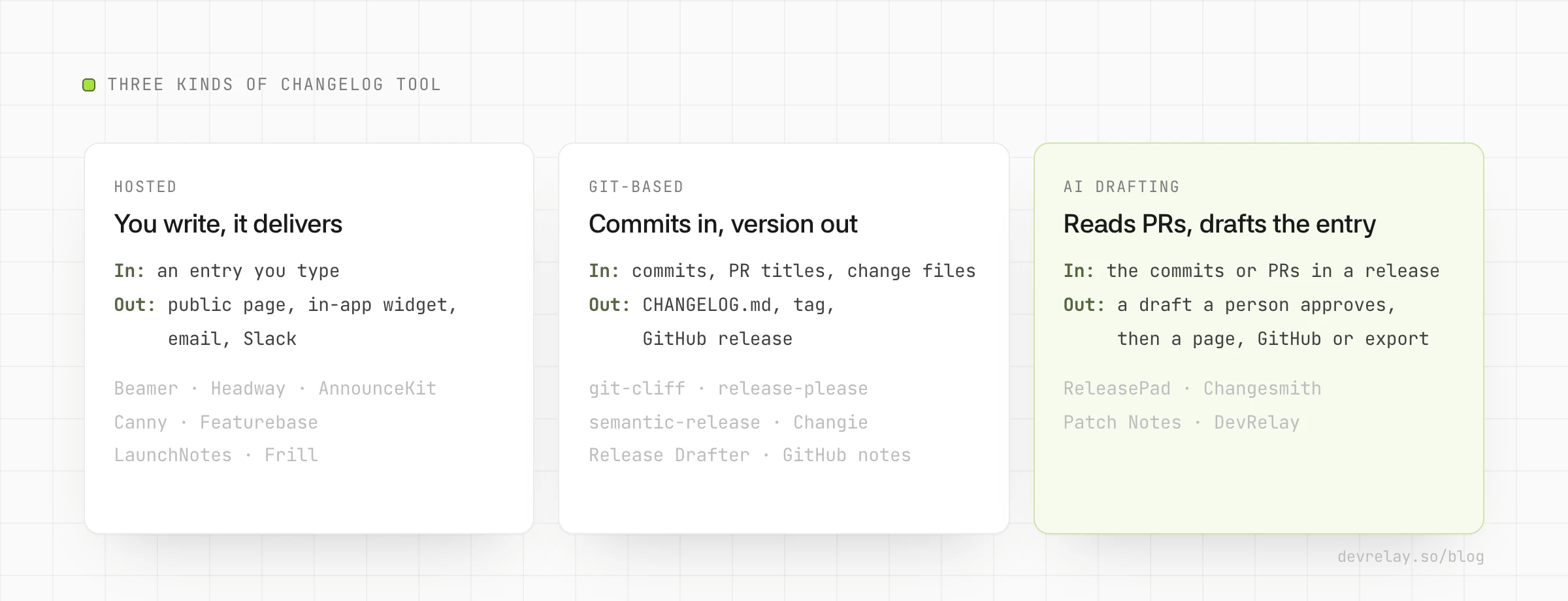The image size is (1568, 601).
Task: Click the tool name "ReleasePad"
Action: (1117, 389)
